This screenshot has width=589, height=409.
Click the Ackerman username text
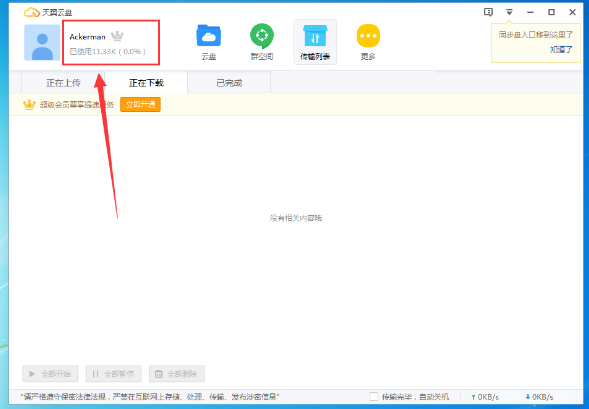click(88, 37)
